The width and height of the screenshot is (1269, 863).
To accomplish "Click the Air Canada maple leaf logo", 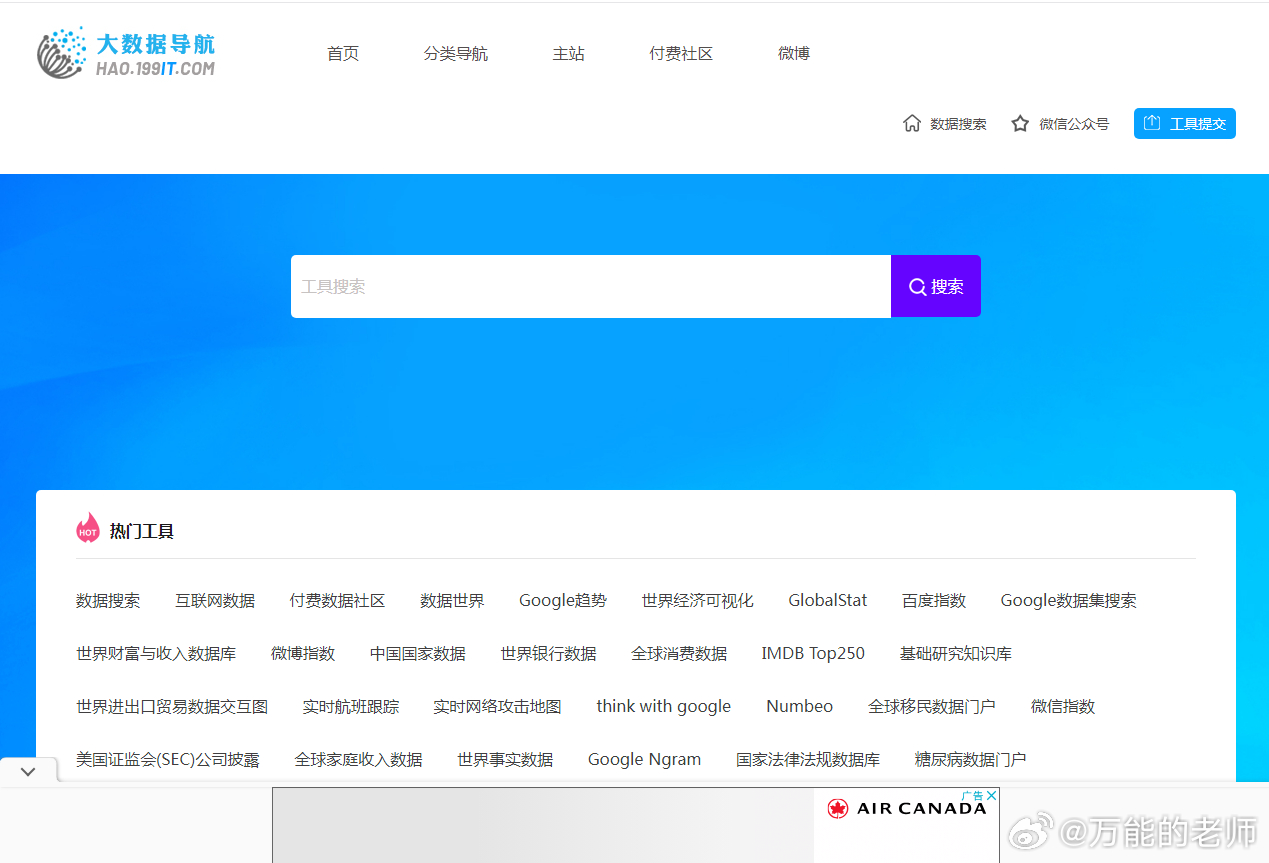I will [838, 808].
